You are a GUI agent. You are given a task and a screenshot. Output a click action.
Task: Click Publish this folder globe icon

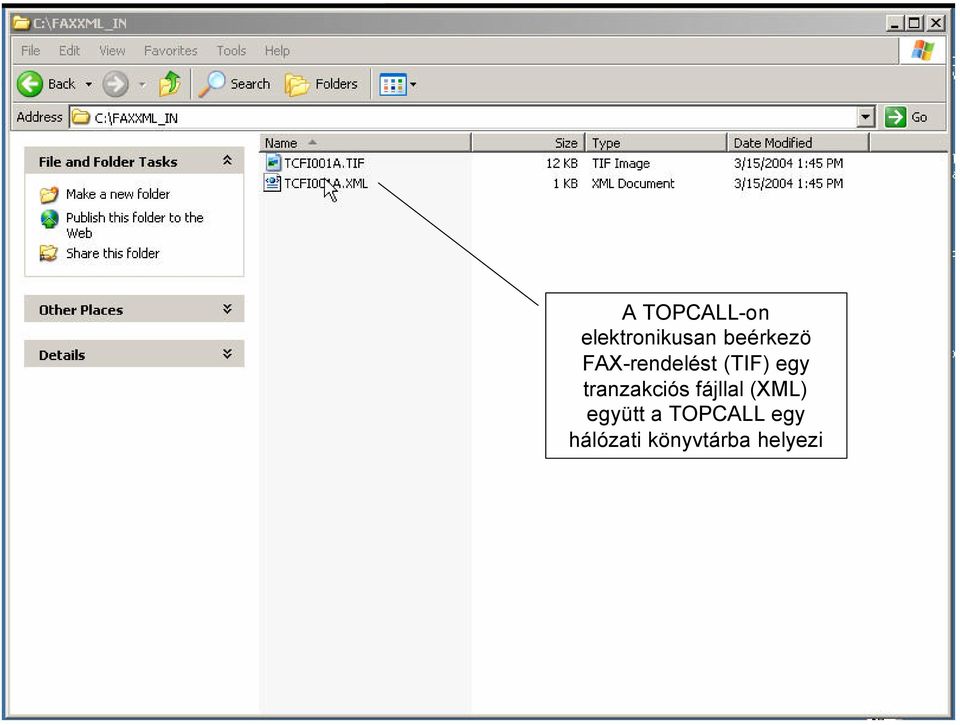tap(49, 219)
